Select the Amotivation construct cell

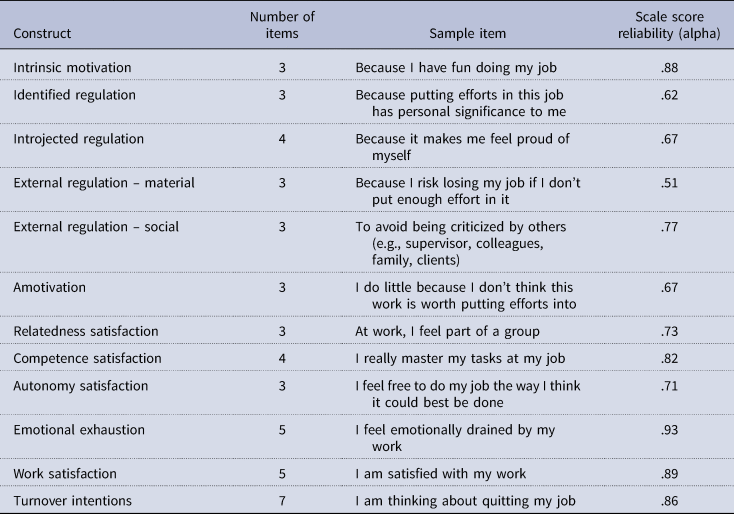tap(50, 287)
